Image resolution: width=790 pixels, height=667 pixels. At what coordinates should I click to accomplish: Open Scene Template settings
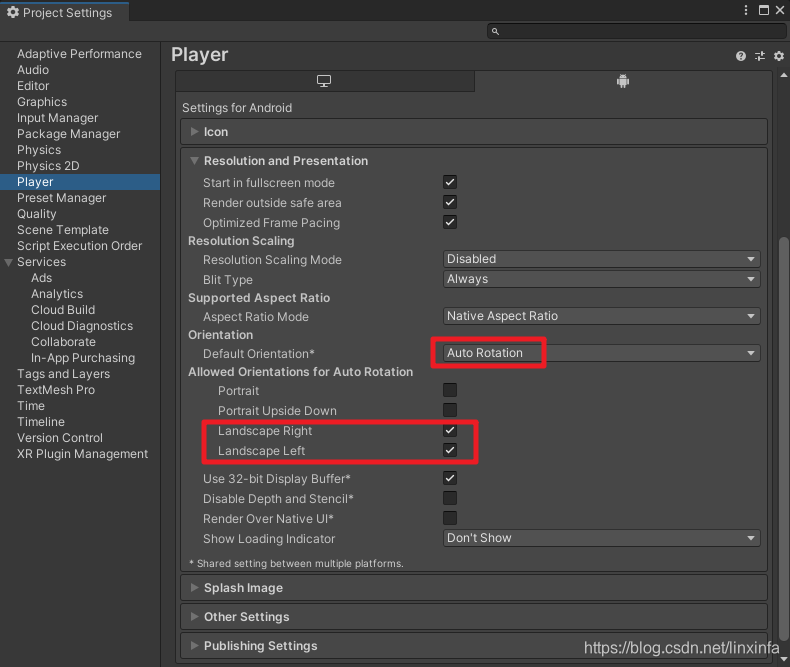pos(62,230)
